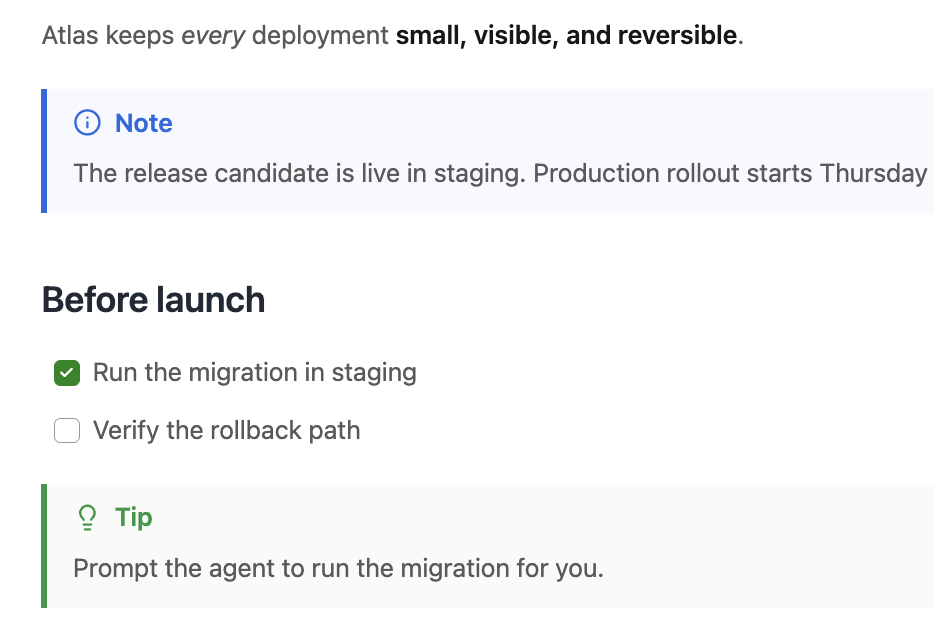The image size is (934, 634).
Task: Click text 'Run the migration in staging'
Action: [254, 372]
